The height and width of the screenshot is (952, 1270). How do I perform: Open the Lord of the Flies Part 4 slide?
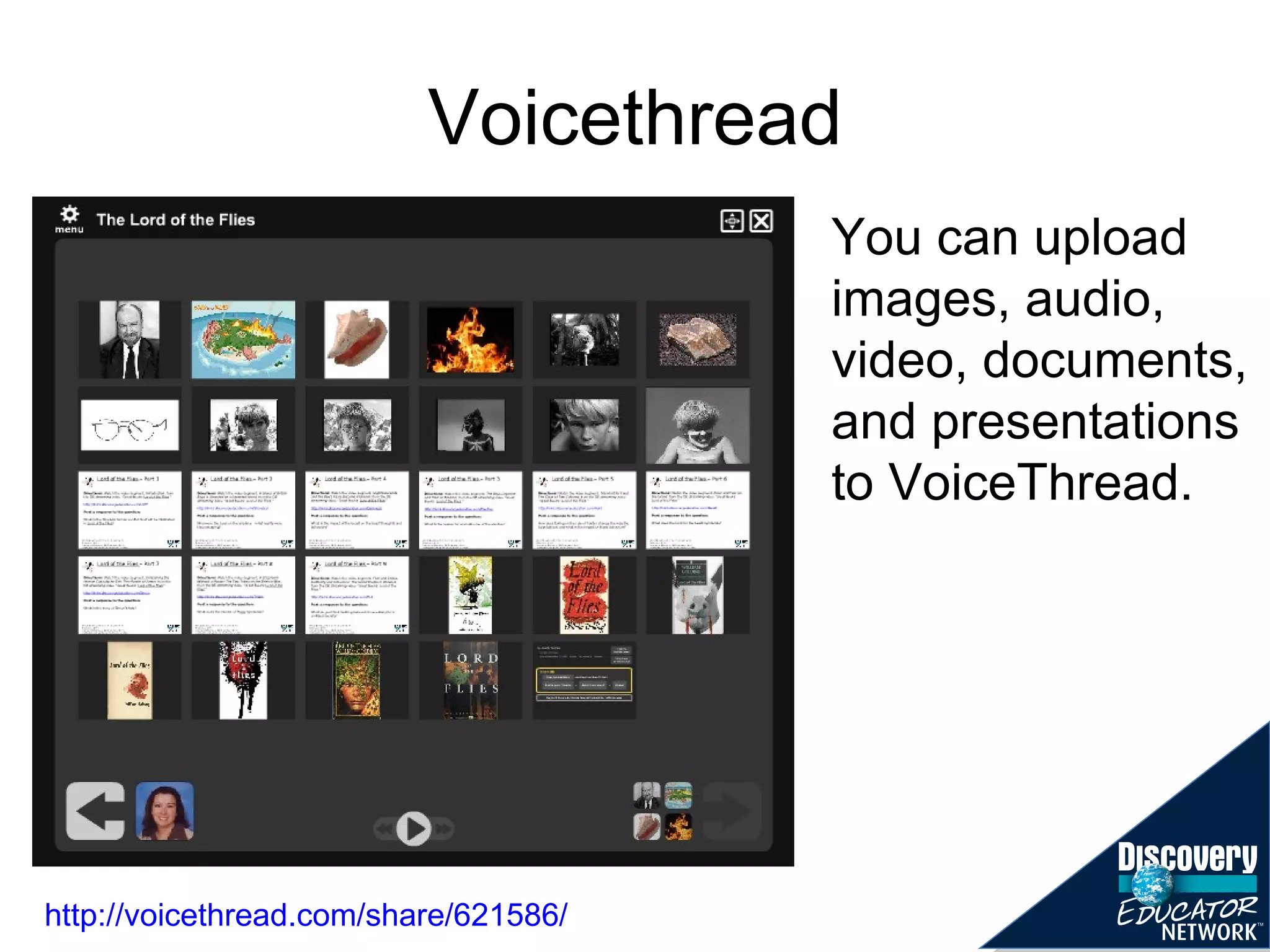pos(357,510)
